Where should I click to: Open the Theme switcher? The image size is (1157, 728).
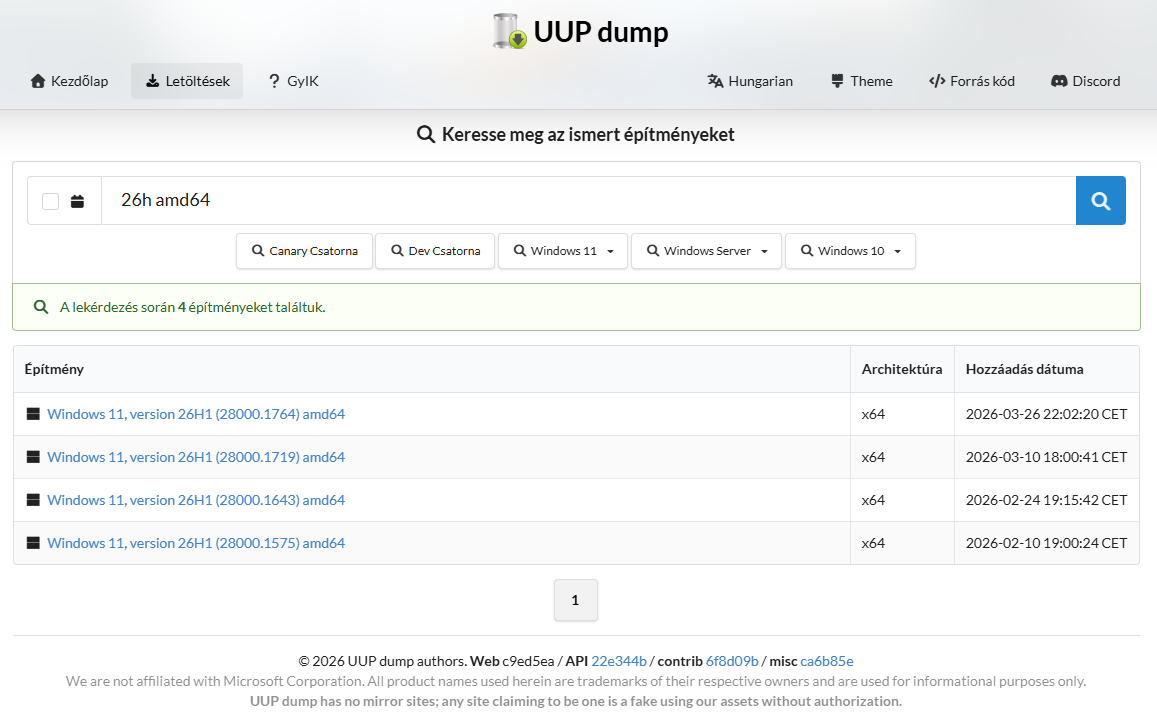point(861,81)
